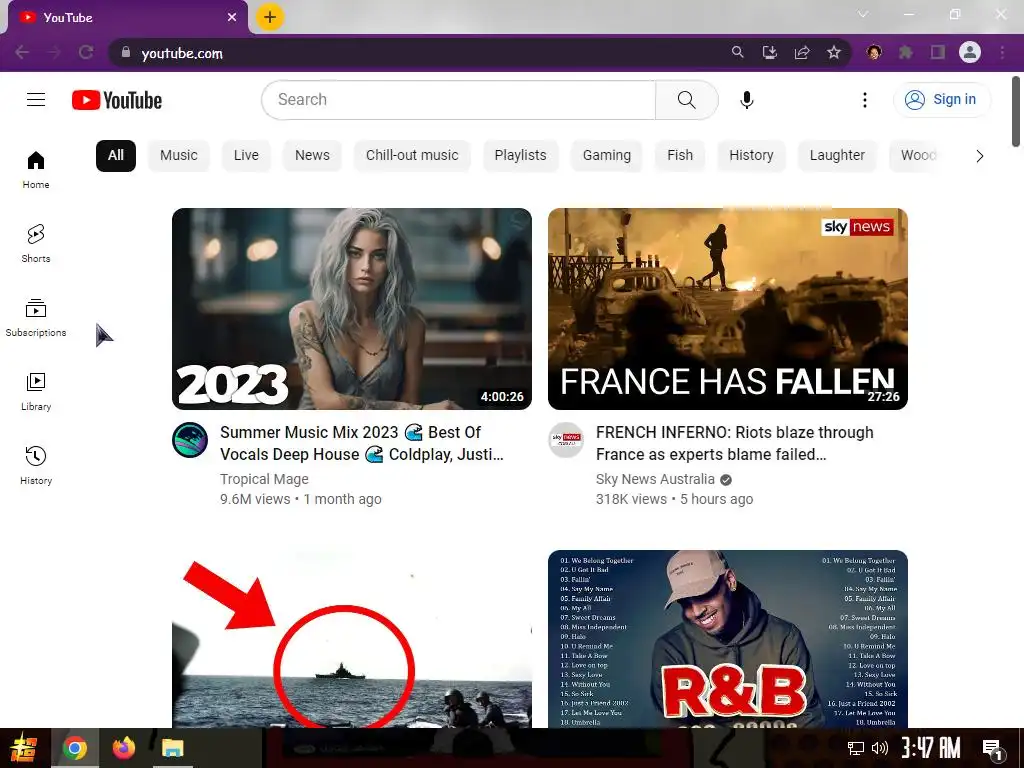
Task: Open the warship red circle thumbnail
Action: click(352, 639)
